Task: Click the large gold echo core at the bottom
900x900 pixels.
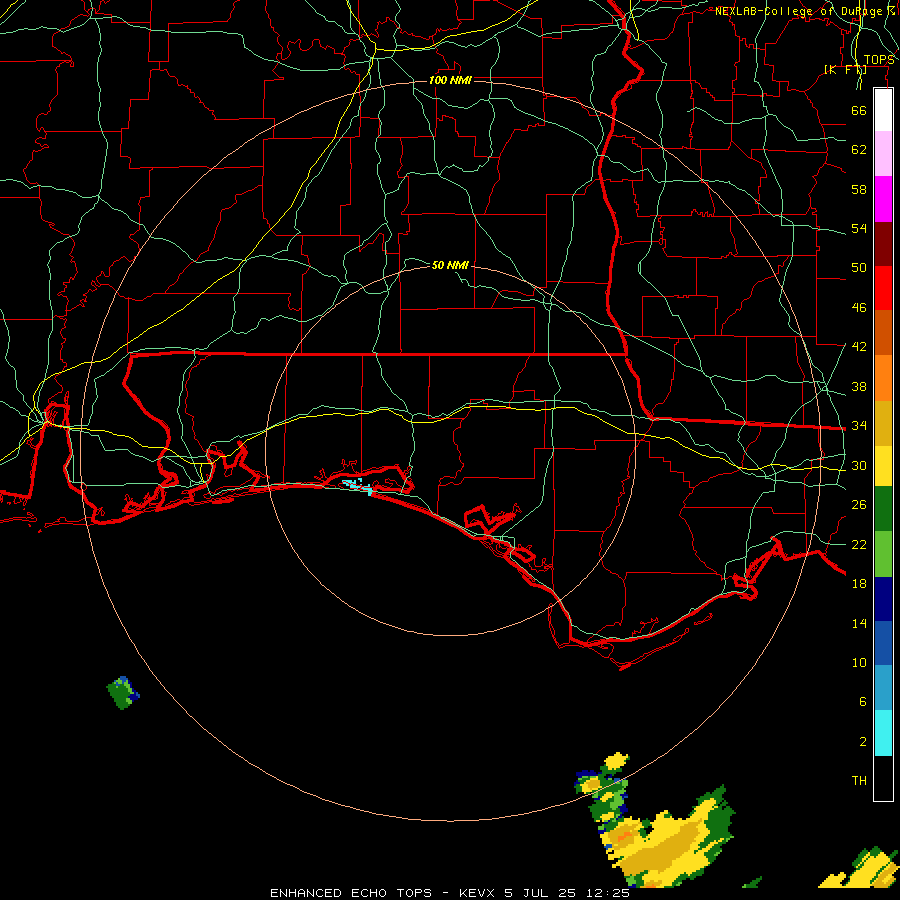Action: coord(660,851)
